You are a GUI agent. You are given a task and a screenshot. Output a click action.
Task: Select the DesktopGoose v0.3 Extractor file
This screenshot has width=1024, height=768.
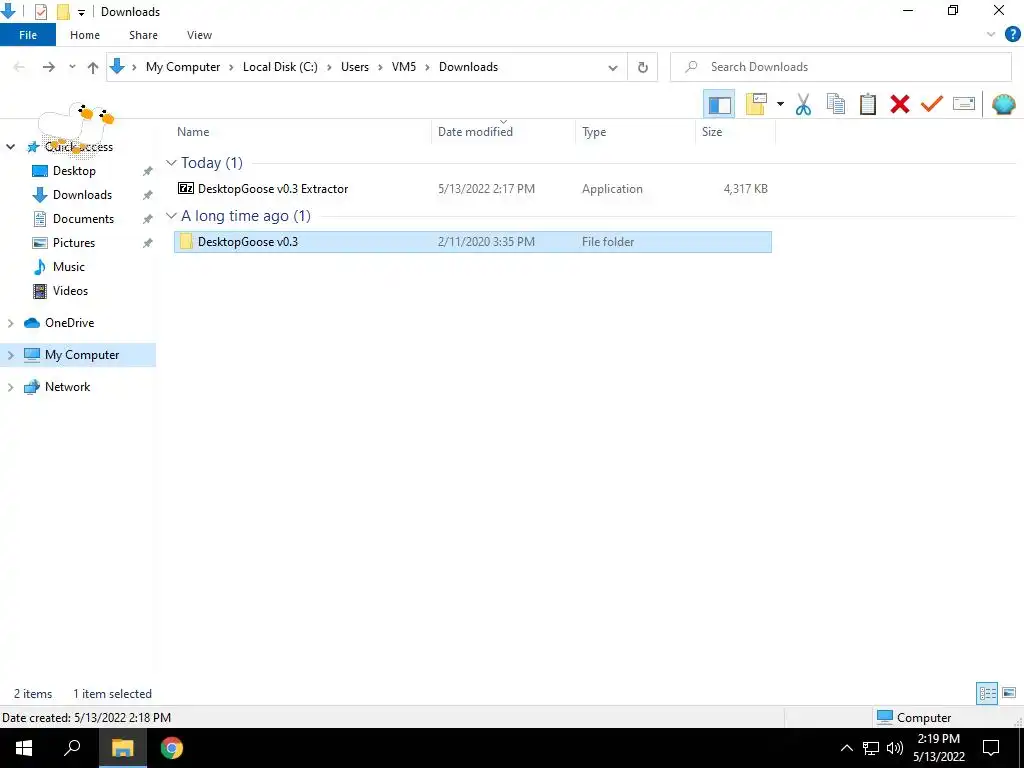pyautogui.click(x=473, y=189)
